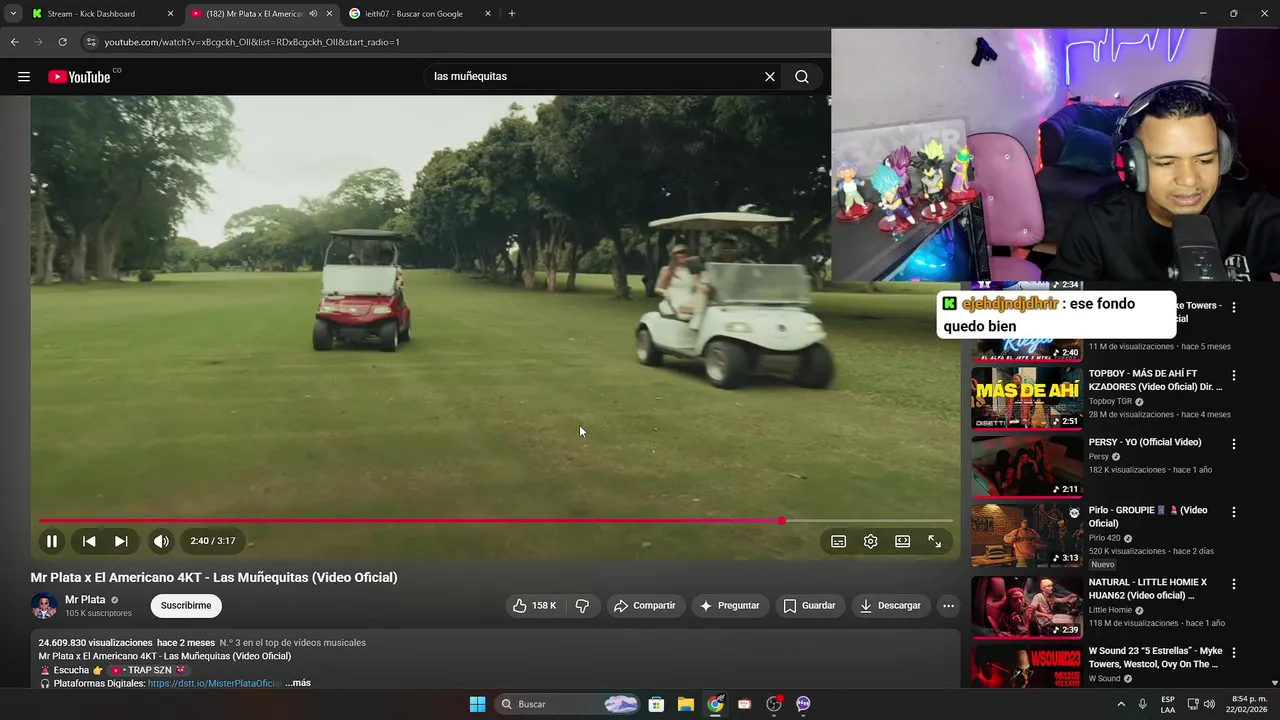The width and height of the screenshot is (1280, 720).
Task: Click the YouTube search magnifier button
Action: click(x=802, y=77)
